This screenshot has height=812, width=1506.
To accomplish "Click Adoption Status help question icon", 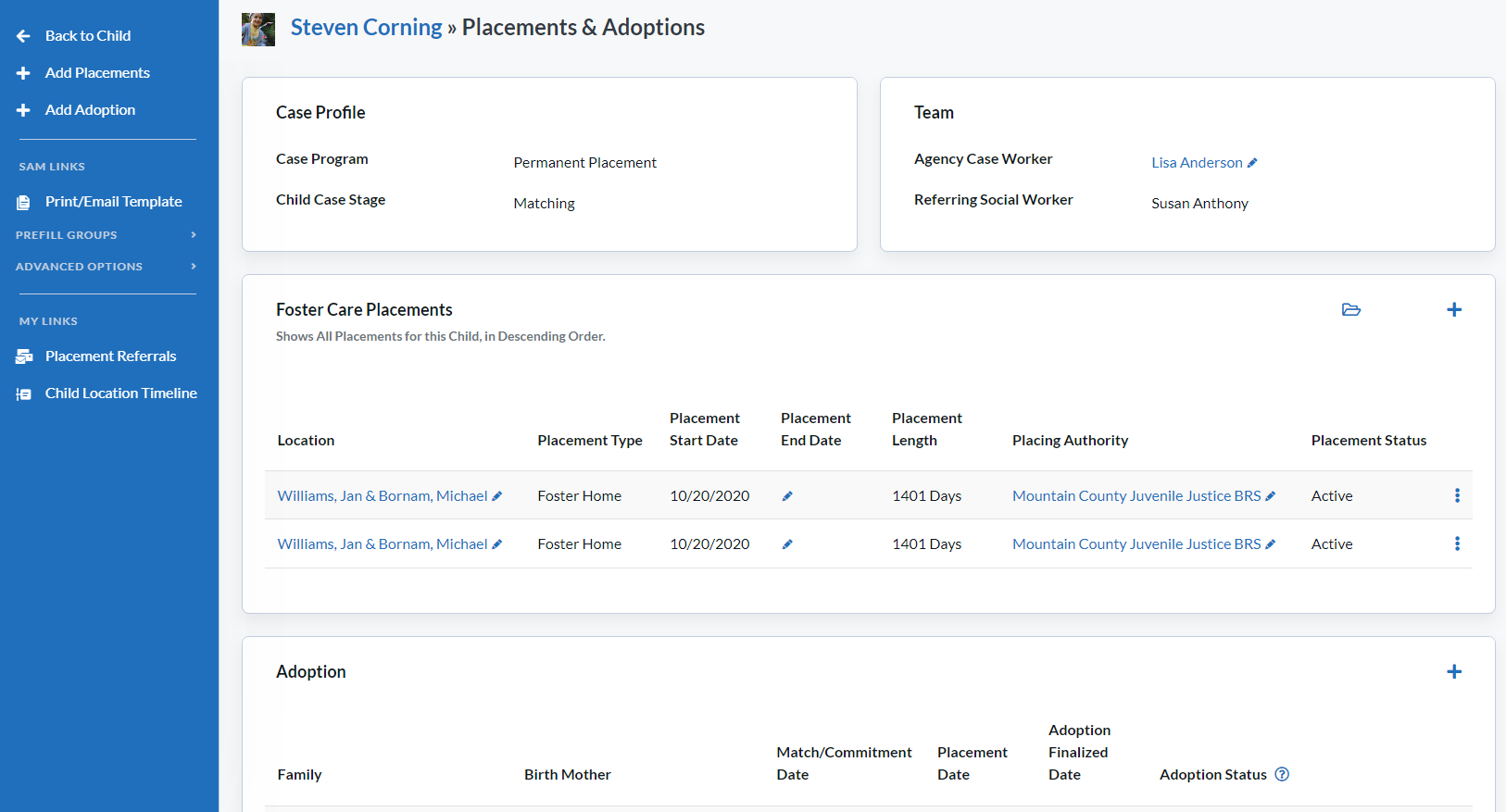I will click(1282, 774).
